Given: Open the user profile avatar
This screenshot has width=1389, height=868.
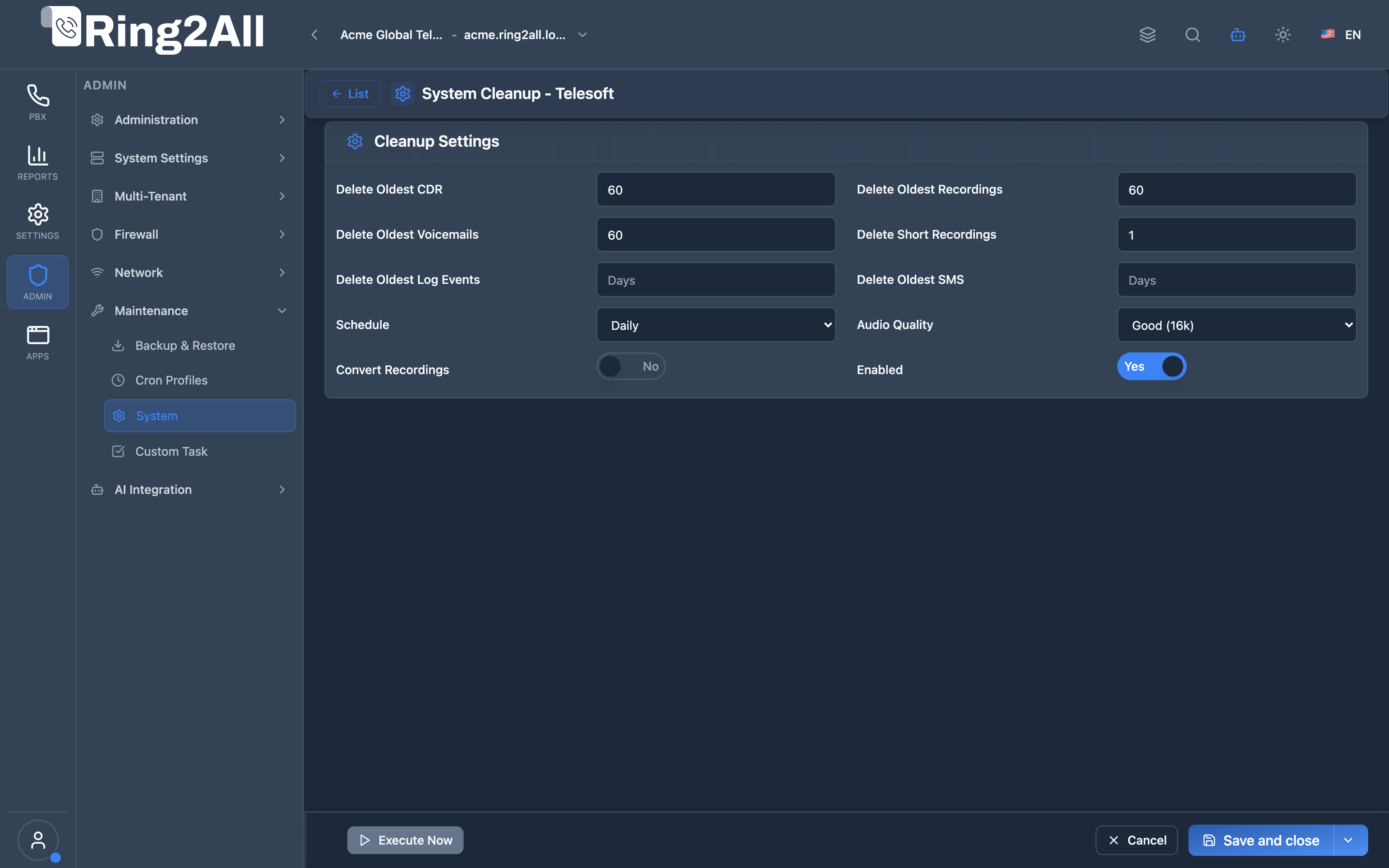Looking at the screenshot, I should pyautogui.click(x=38, y=840).
